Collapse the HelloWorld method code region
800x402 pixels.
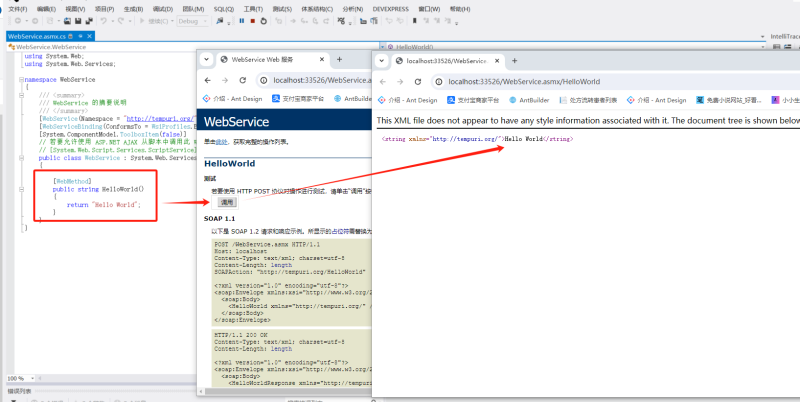pos(21,188)
